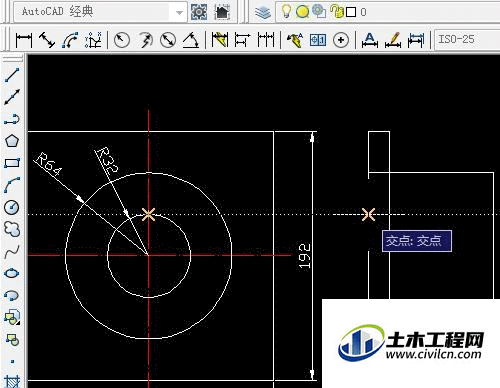The height and width of the screenshot is (388, 500).
Task: Choose the Circle draw tool
Action: click(x=12, y=207)
